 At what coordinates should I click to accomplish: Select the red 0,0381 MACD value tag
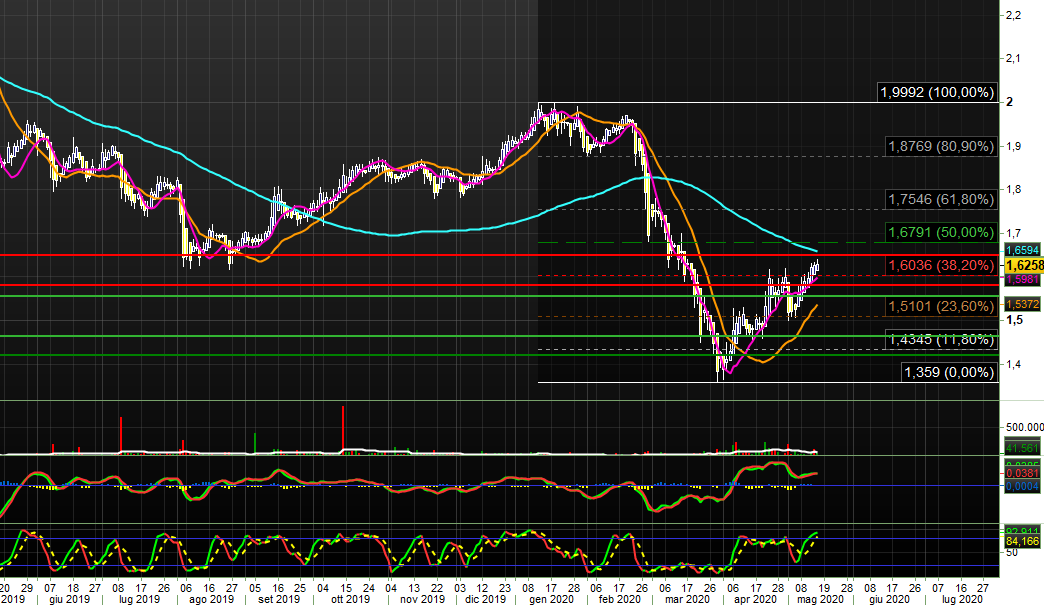(1023, 474)
